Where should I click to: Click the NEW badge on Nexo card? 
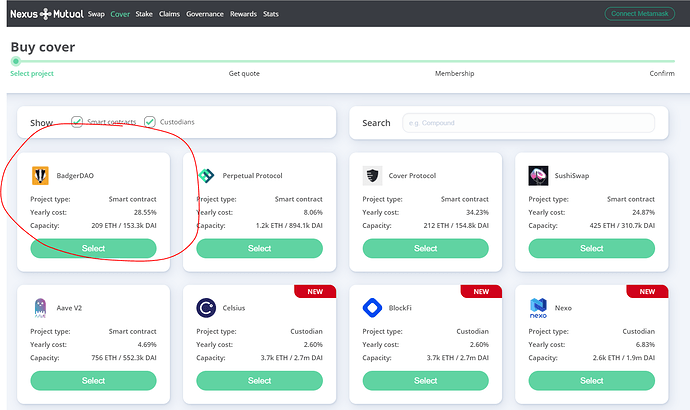tap(647, 292)
